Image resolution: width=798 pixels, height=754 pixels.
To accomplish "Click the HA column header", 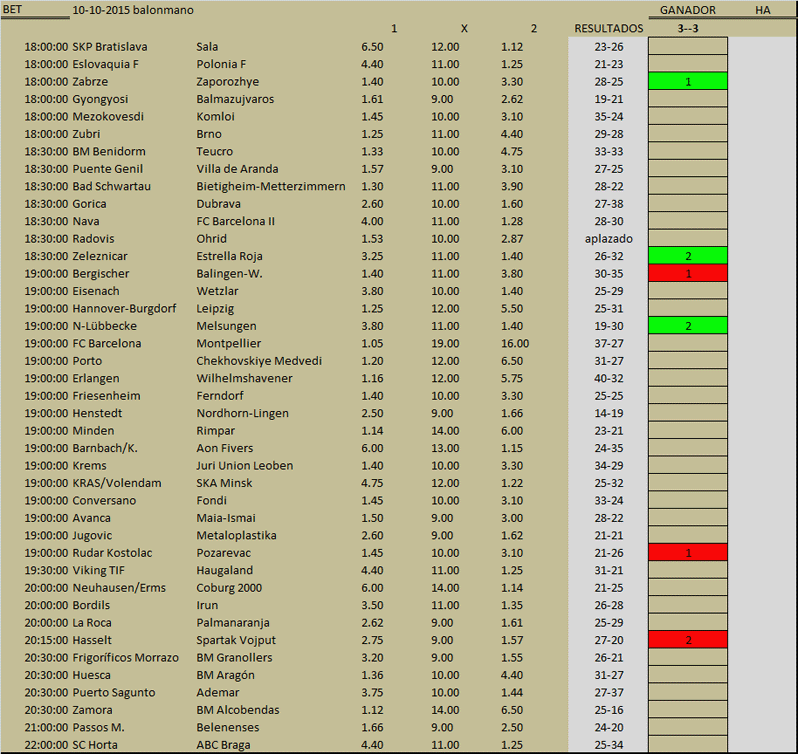I will coord(762,10).
